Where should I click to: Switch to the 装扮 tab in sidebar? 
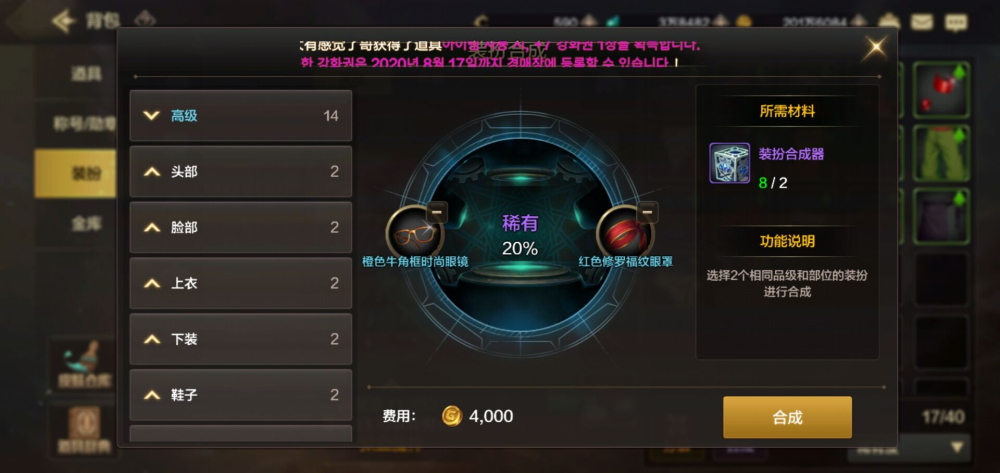click(75, 173)
